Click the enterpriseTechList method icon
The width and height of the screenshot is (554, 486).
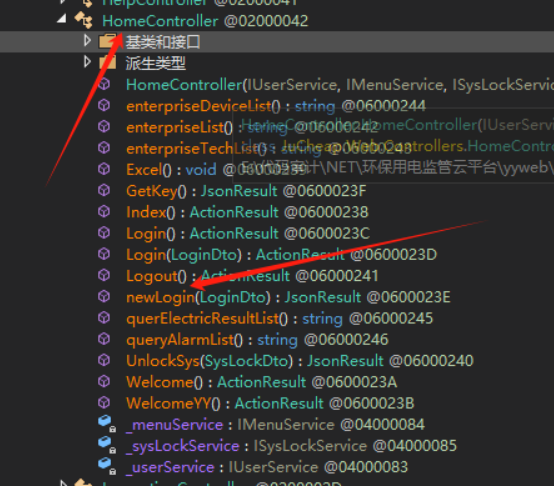coord(104,148)
